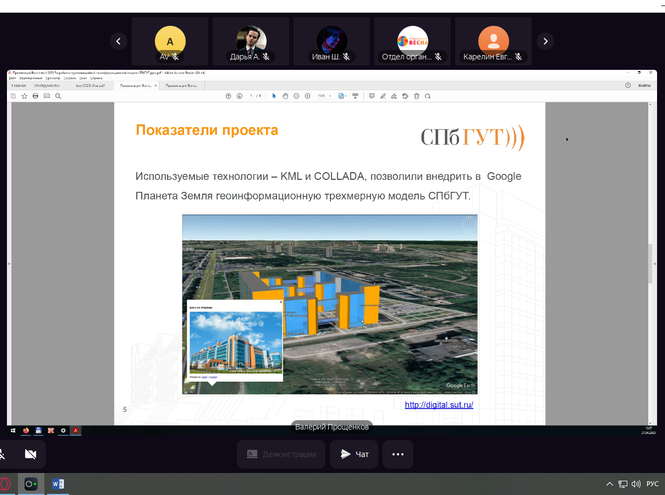This screenshot has width=665, height=495.
Task: Click the rotate icon in Acrobat toolbar
Action: tap(428, 96)
